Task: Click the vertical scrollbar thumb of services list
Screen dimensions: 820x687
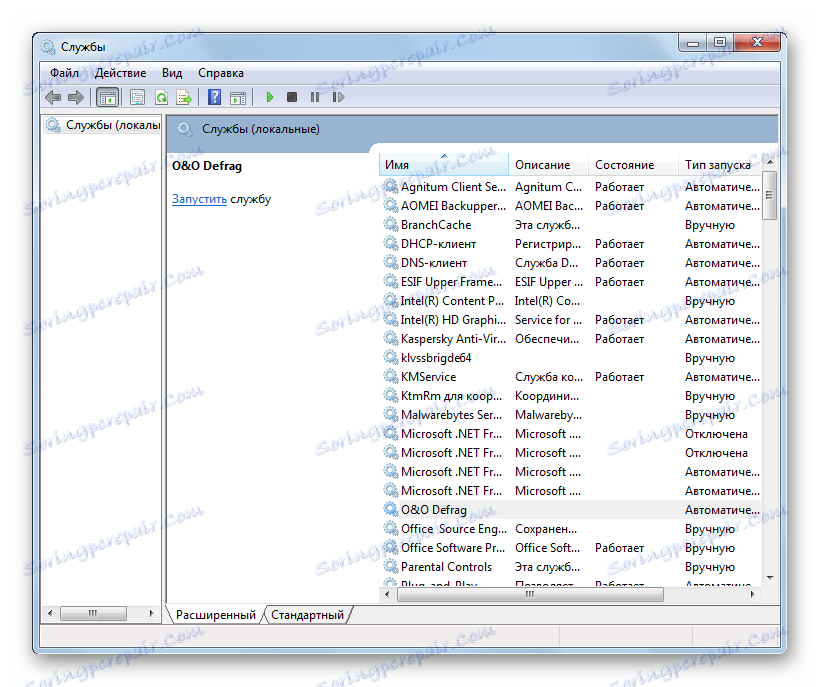Action: [770, 195]
